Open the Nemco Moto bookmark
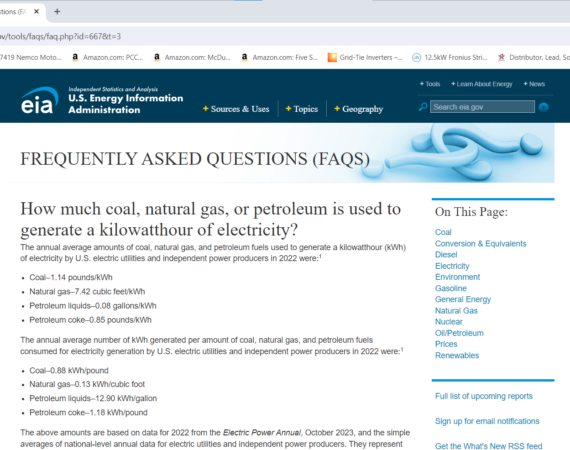This screenshot has width=570, height=450. click(31, 57)
